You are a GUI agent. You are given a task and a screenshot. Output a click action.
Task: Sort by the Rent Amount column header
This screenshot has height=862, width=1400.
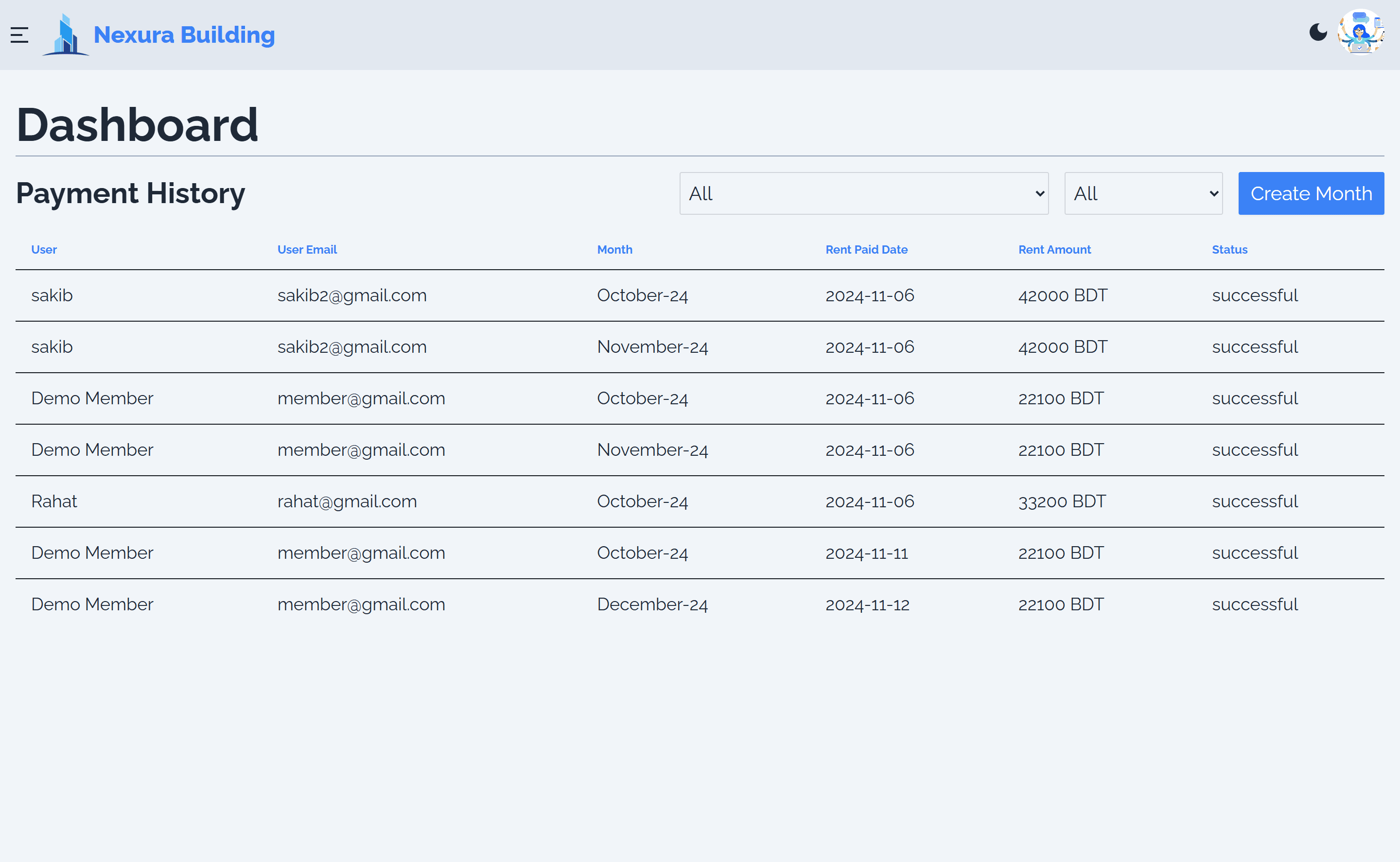click(x=1054, y=249)
